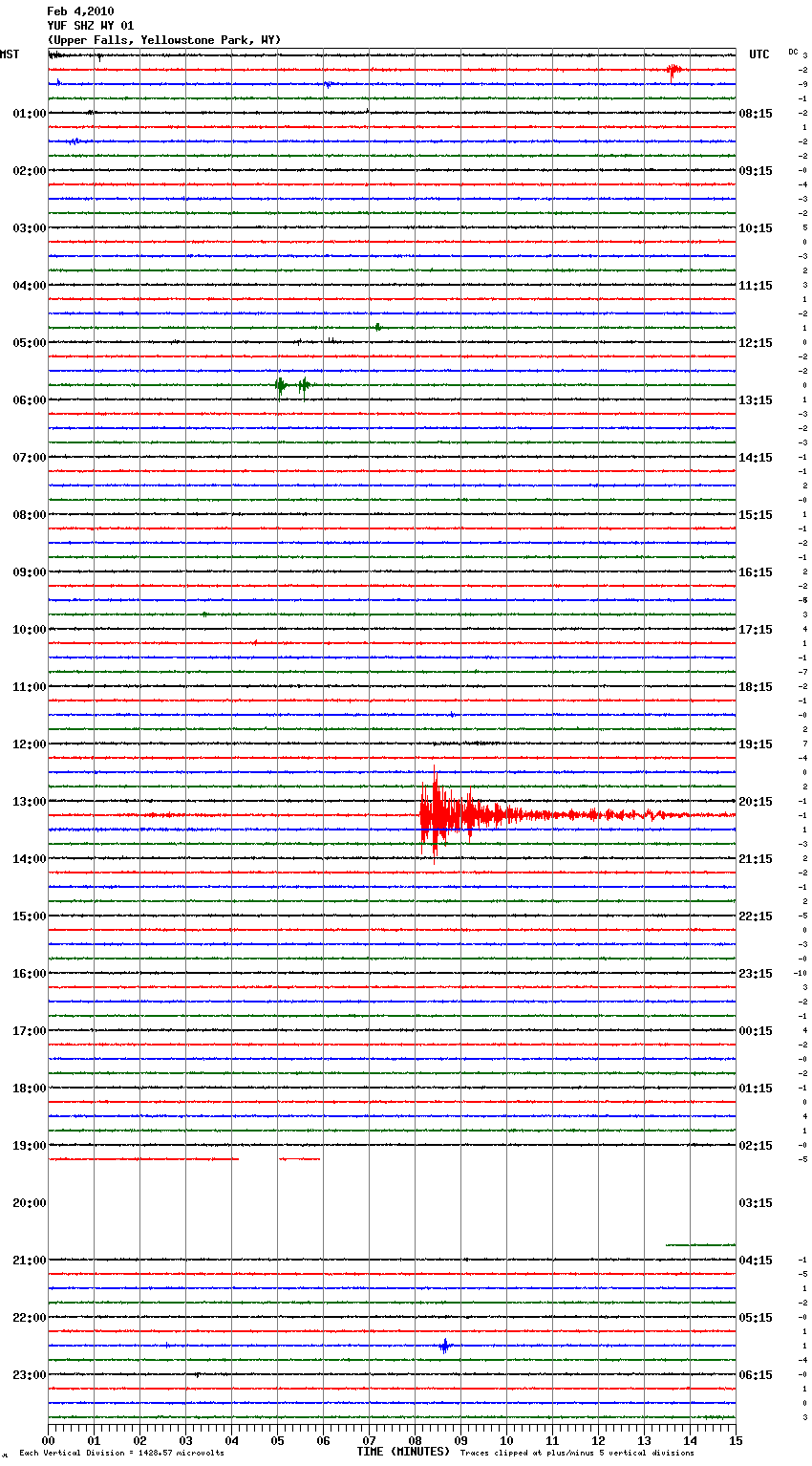Select the '23:00' MST hour label

[29, 1375]
